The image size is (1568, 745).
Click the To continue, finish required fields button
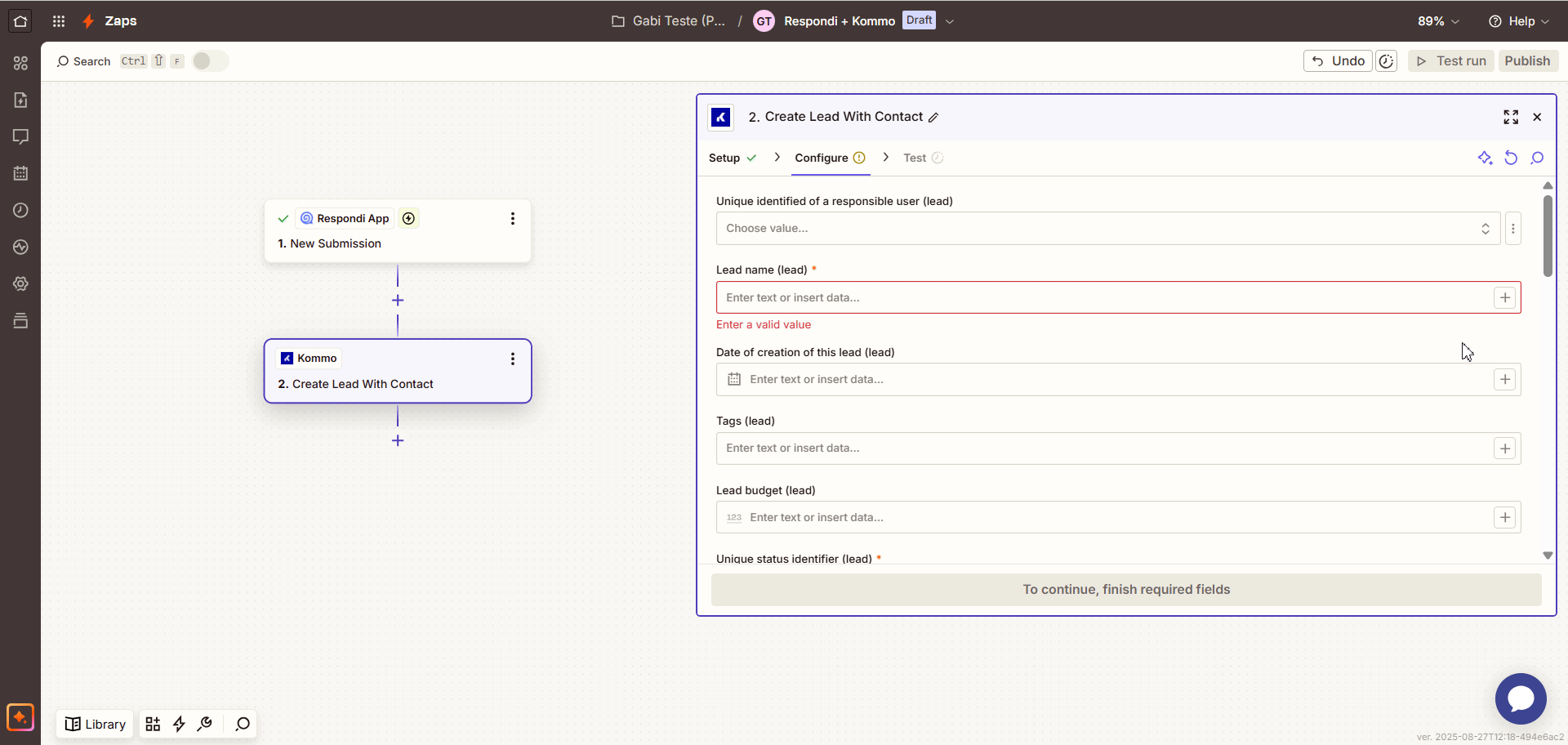click(x=1126, y=590)
